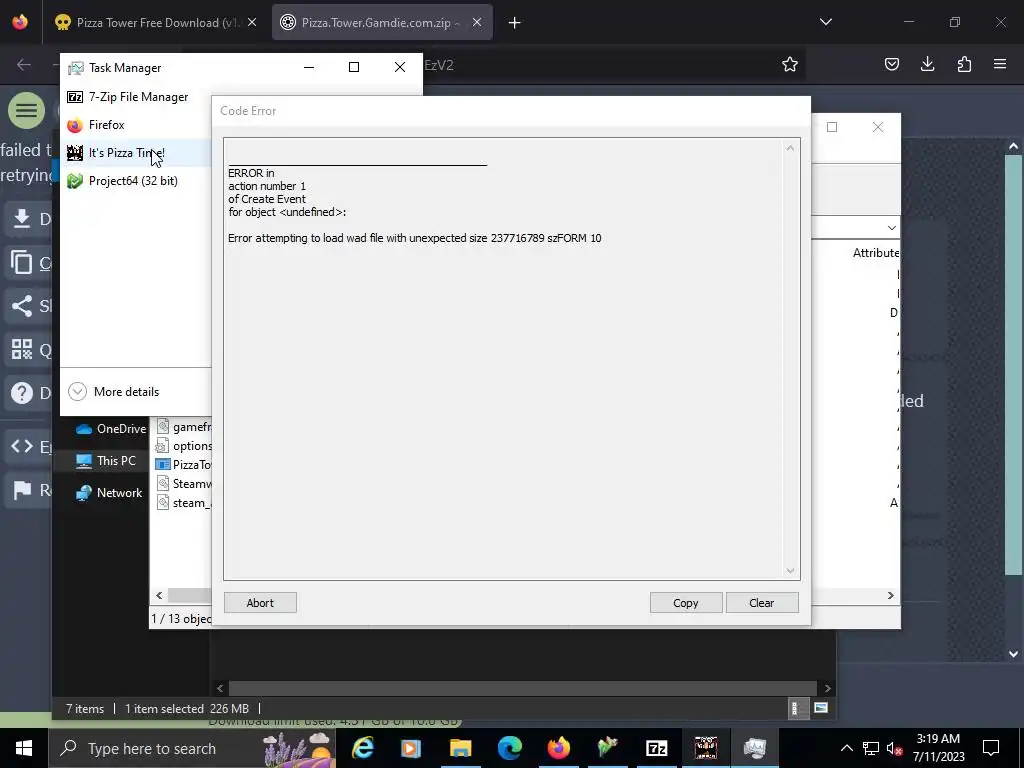Click the website embed code icon
Image resolution: width=1024 pixels, height=768 pixels.
[x=22, y=446]
